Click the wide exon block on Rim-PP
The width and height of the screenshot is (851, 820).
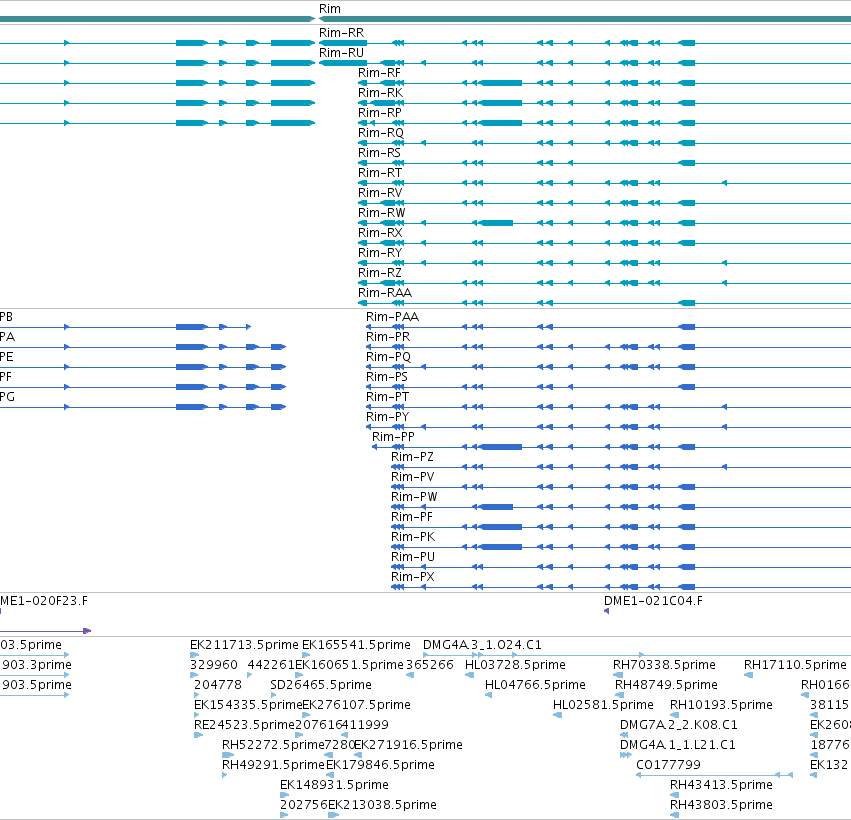pyautogui.click(x=501, y=447)
